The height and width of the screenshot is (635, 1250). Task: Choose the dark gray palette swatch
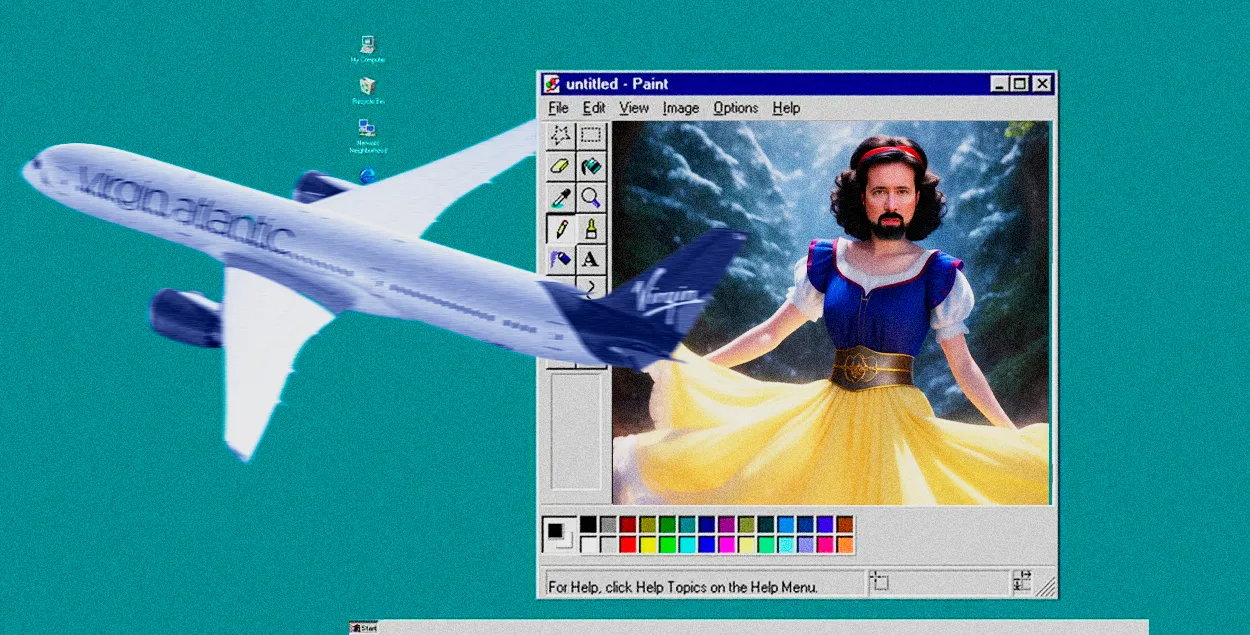tap(608, 524)
